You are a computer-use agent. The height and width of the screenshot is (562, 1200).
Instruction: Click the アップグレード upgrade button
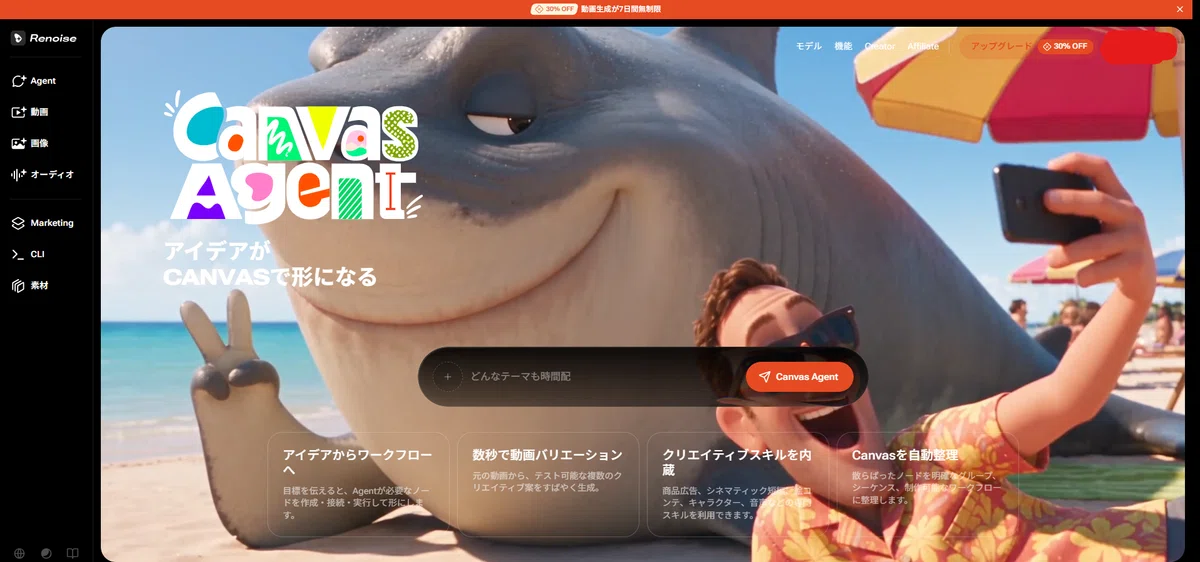pos(1000,46)
